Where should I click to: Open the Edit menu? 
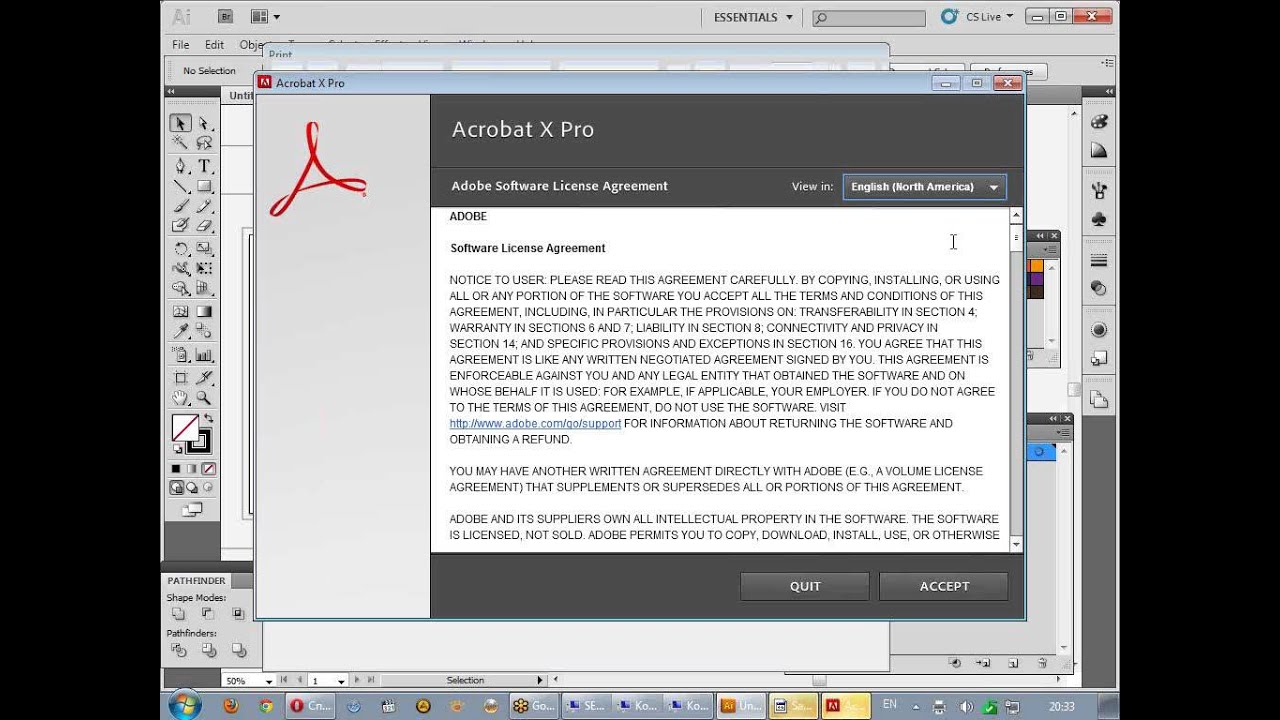tap(214, 45)
